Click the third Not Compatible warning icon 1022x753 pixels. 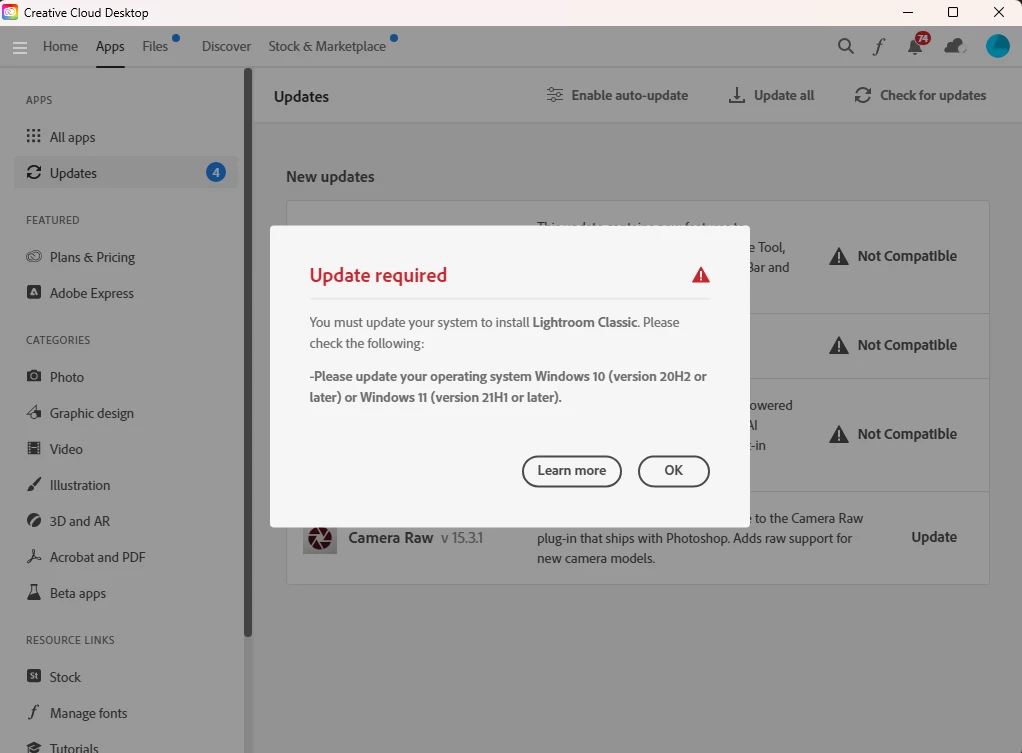(839, 434)
